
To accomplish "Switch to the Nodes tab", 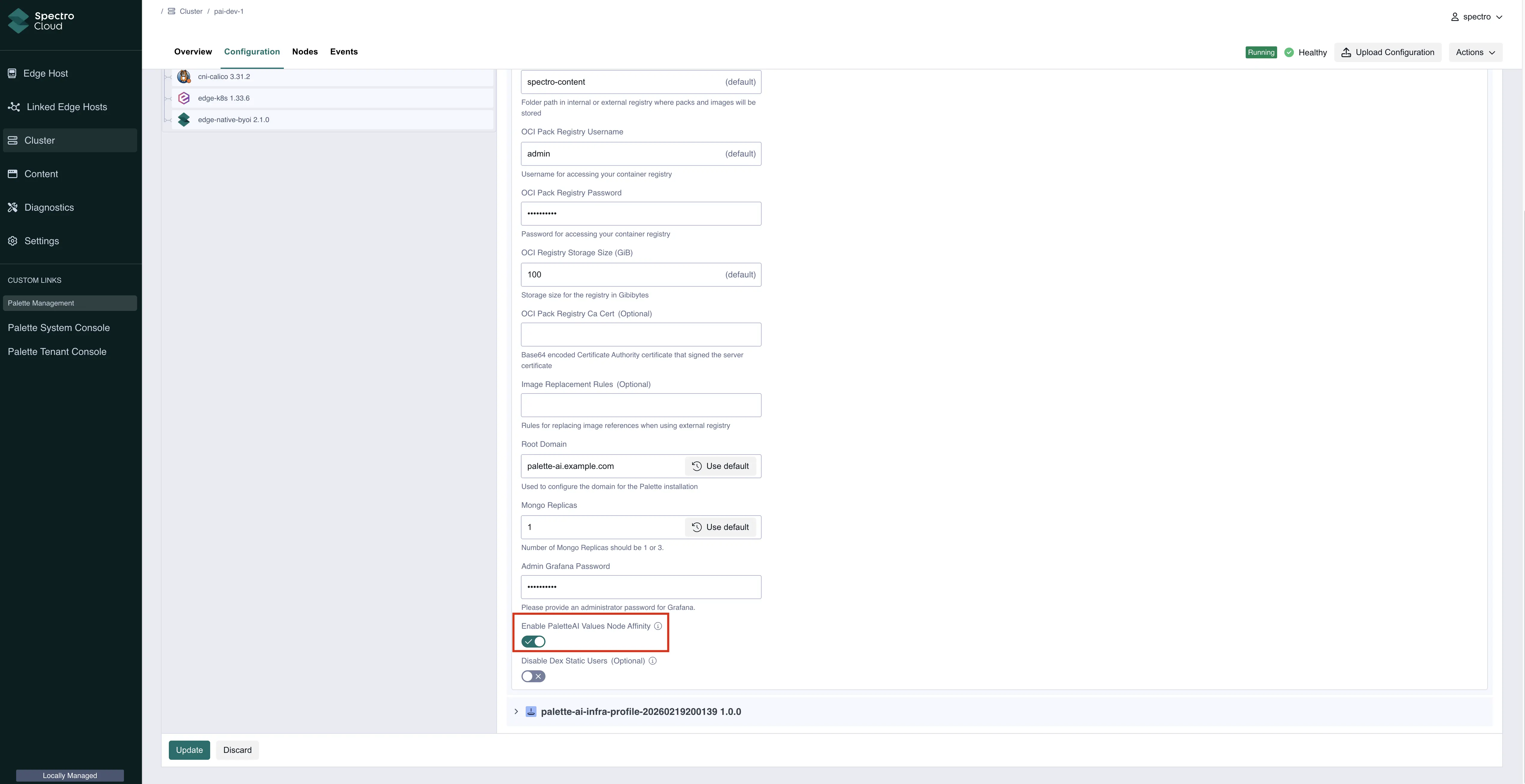I will 305,51.
